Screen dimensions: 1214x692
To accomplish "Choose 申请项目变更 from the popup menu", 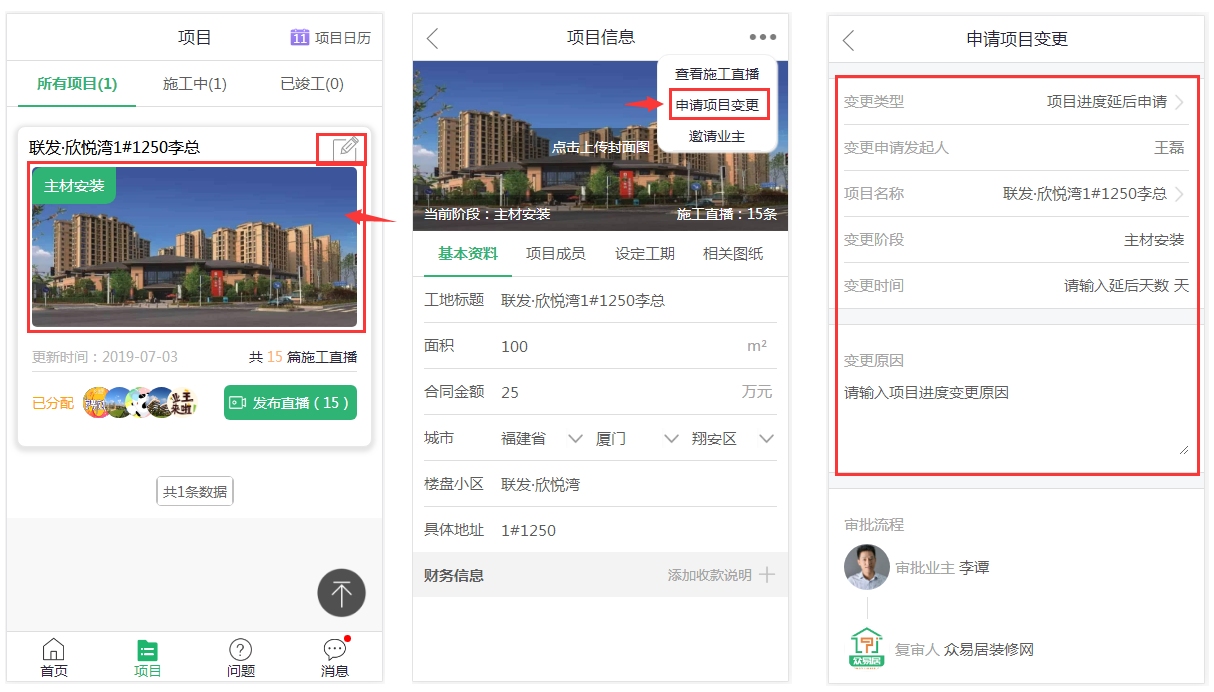I will pyautogui.click(x=717, y=105).
